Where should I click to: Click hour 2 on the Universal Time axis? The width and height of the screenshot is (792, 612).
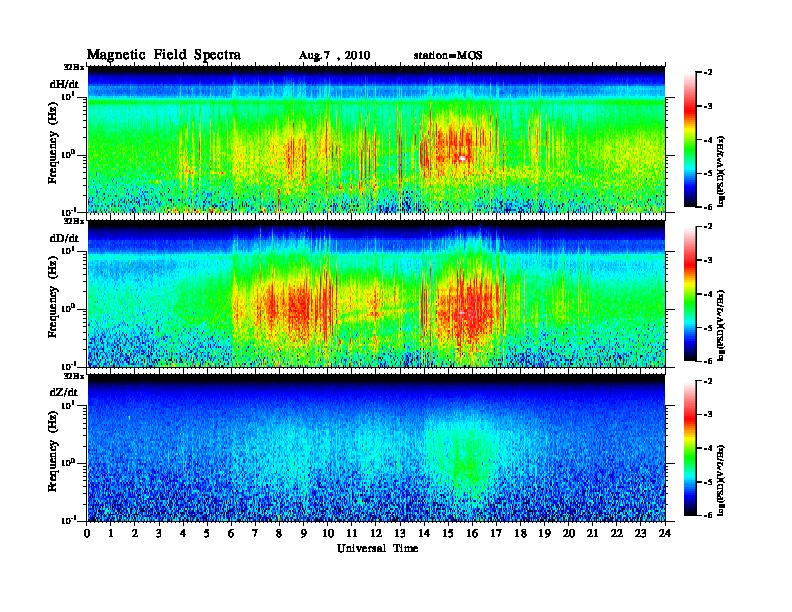pos(135,534)
